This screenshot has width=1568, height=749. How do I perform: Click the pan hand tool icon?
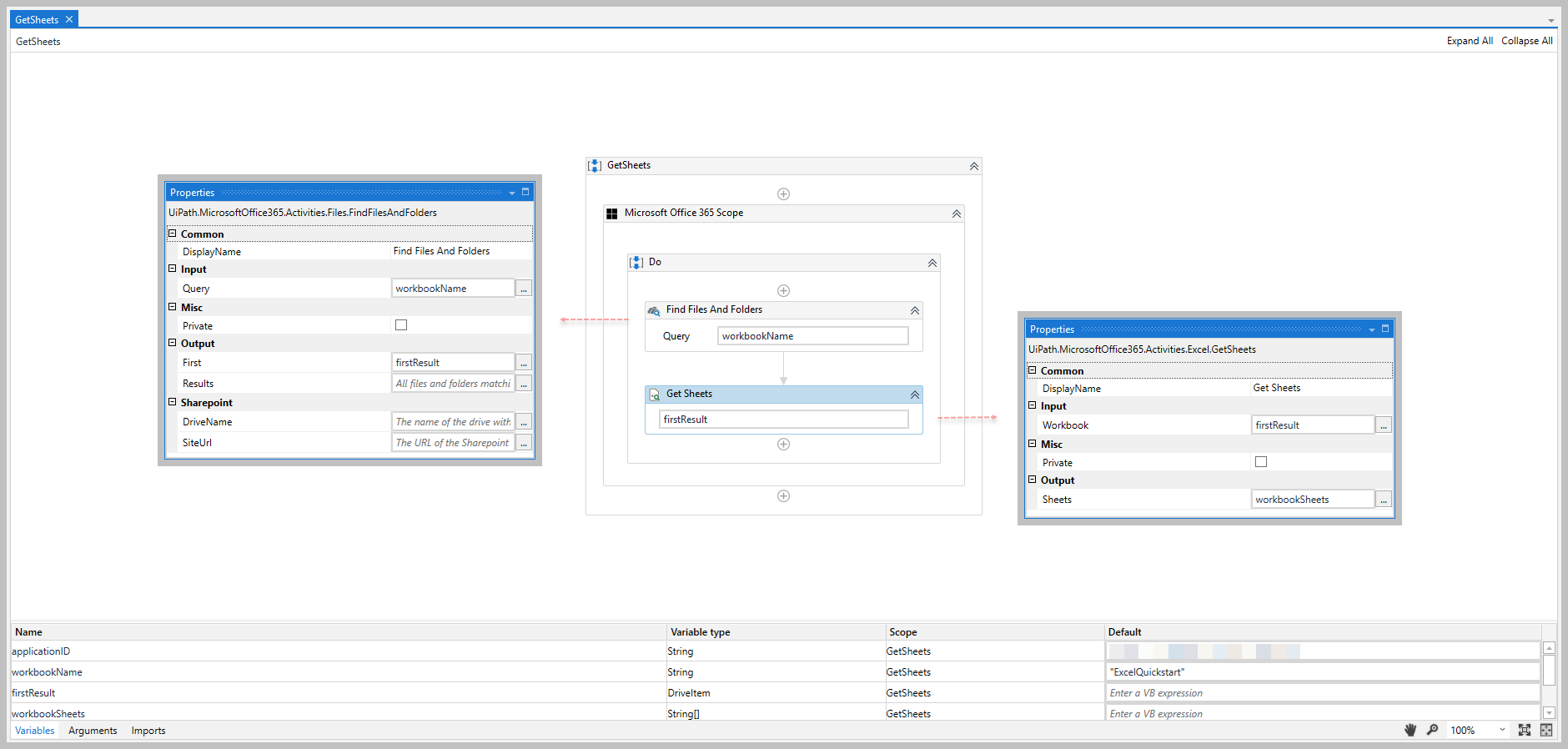pos(1410,730)
